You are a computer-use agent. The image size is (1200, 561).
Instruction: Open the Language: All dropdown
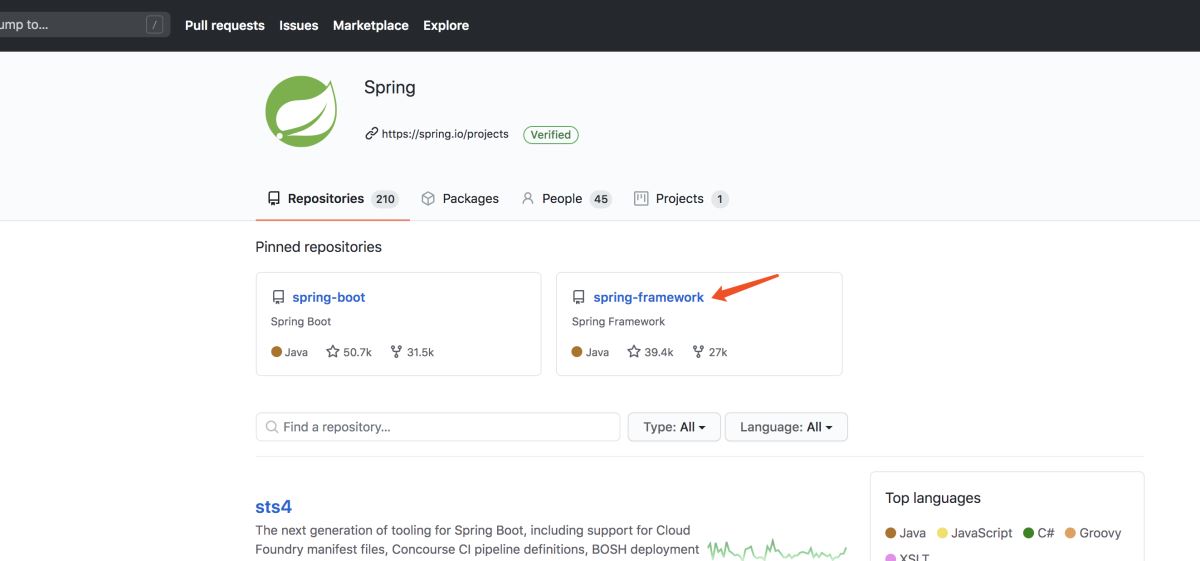[x=785, y=427]
